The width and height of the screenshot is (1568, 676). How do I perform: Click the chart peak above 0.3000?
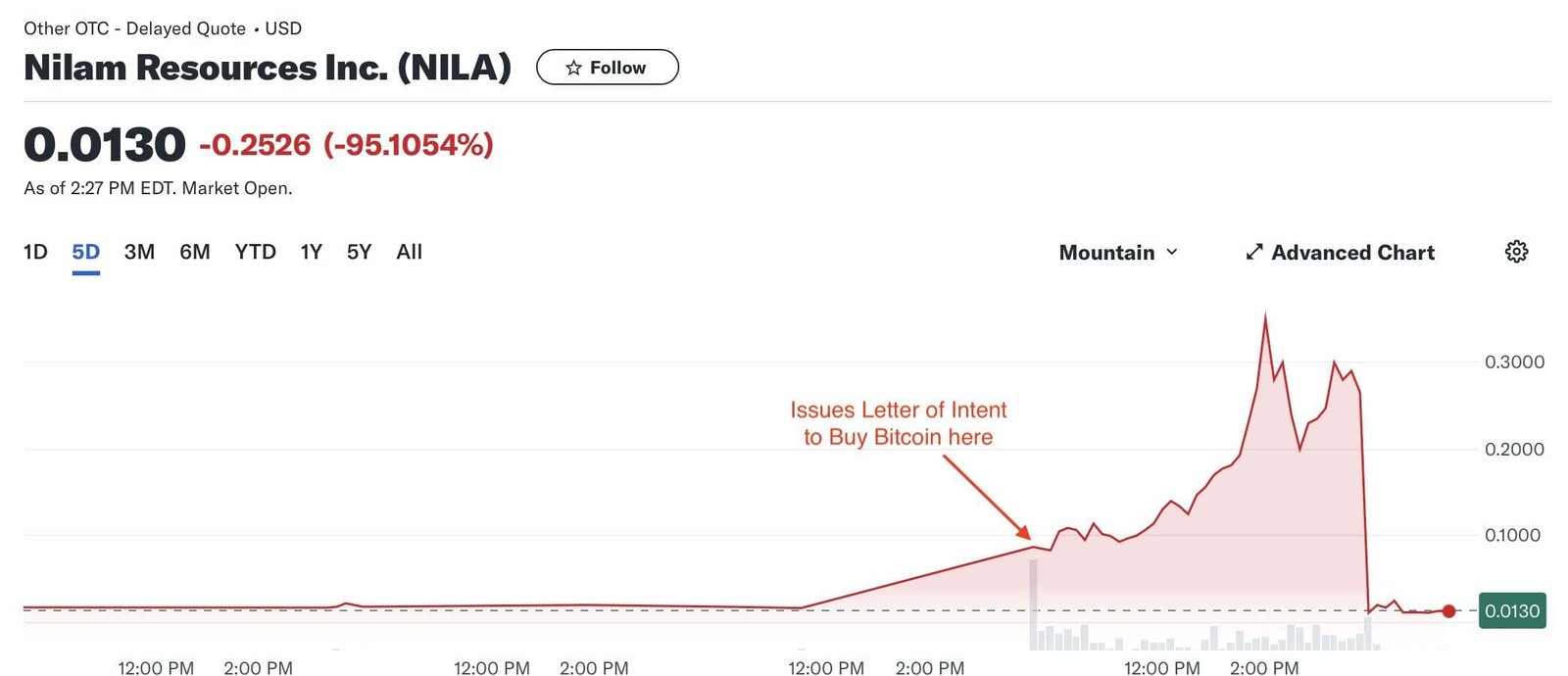pyautogui.click(x=1265, y=316)
